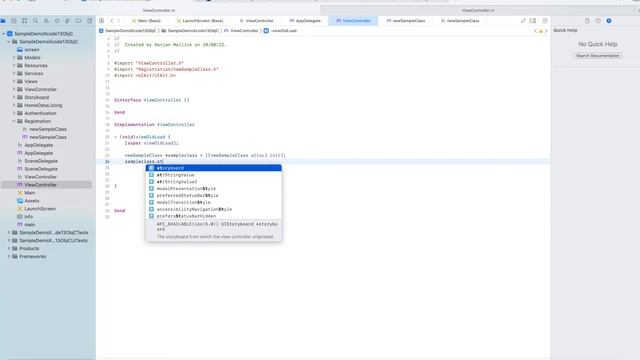Switch to the newSampleClass header (h) tab
Viewport: 640px width, 360px height.
coord(460,20)
